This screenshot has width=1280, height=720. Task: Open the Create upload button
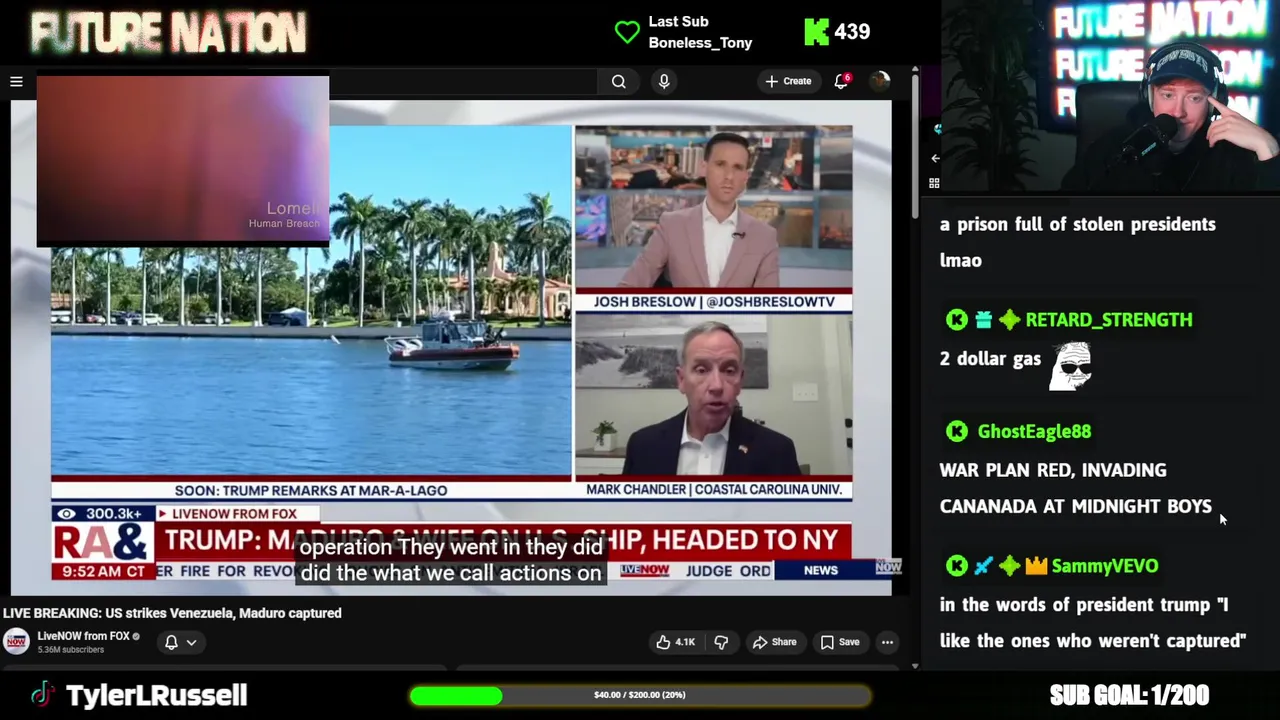[788, 81]
